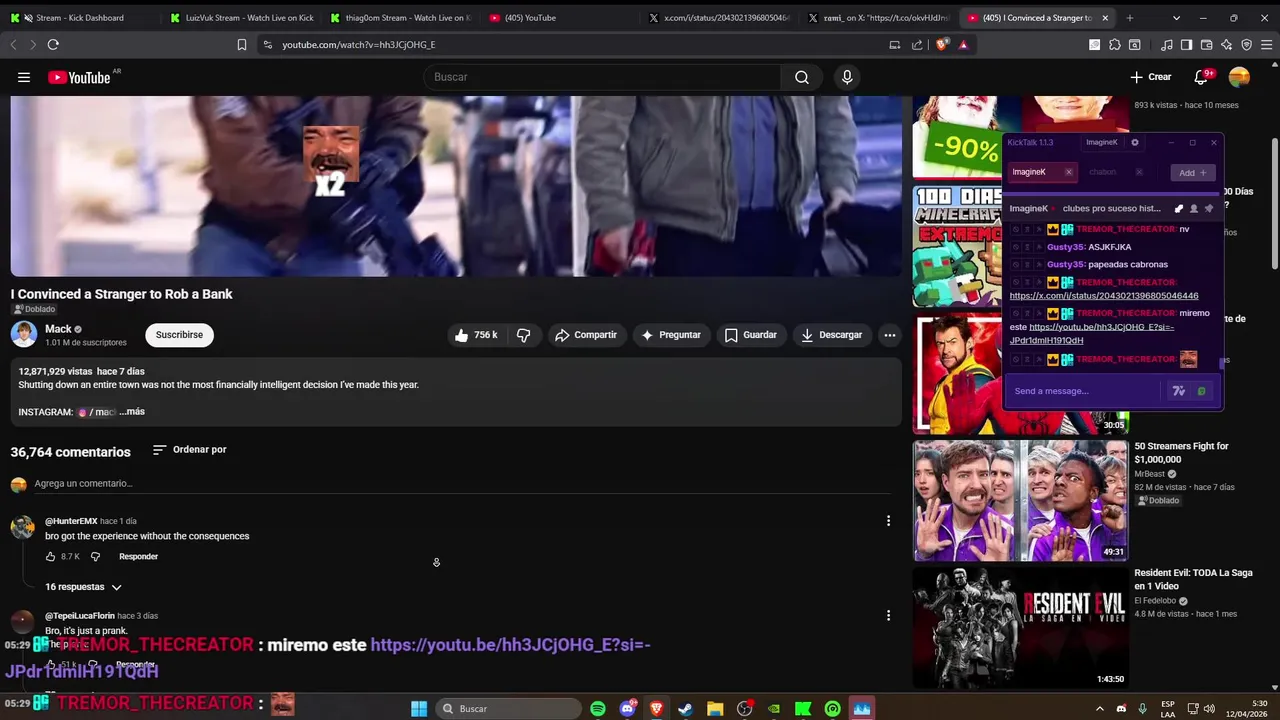This screenshot has width=1280, height=720.
Task: Open x.com status link in KickTalk chat
Action: click(x=1104, y=296)
